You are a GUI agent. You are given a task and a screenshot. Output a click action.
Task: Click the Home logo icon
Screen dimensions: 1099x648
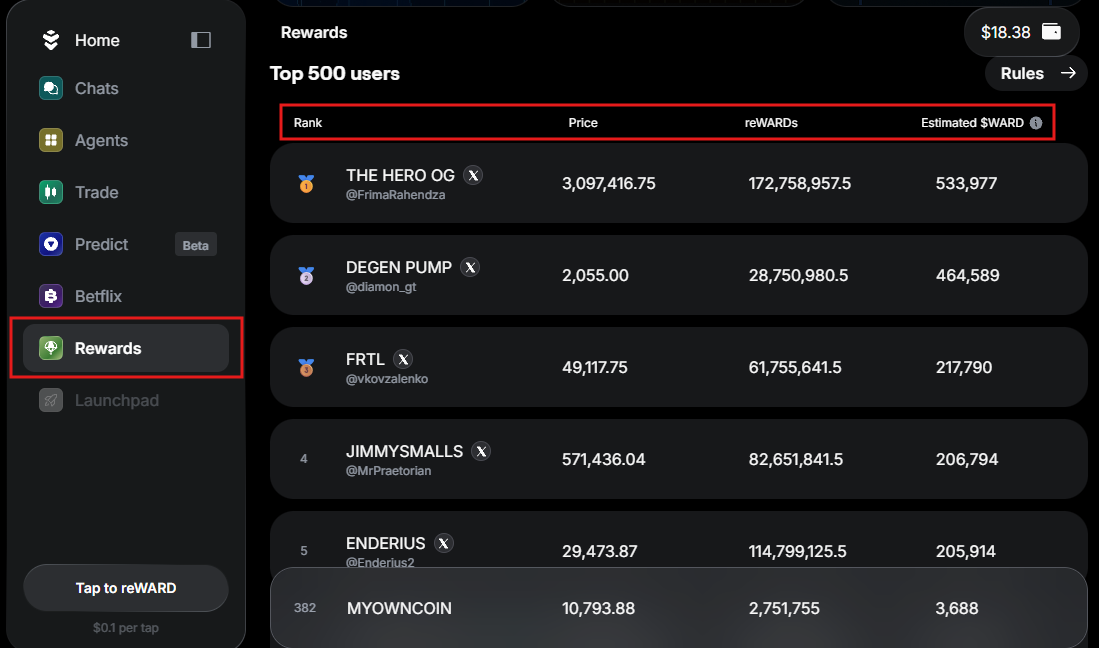51,40
